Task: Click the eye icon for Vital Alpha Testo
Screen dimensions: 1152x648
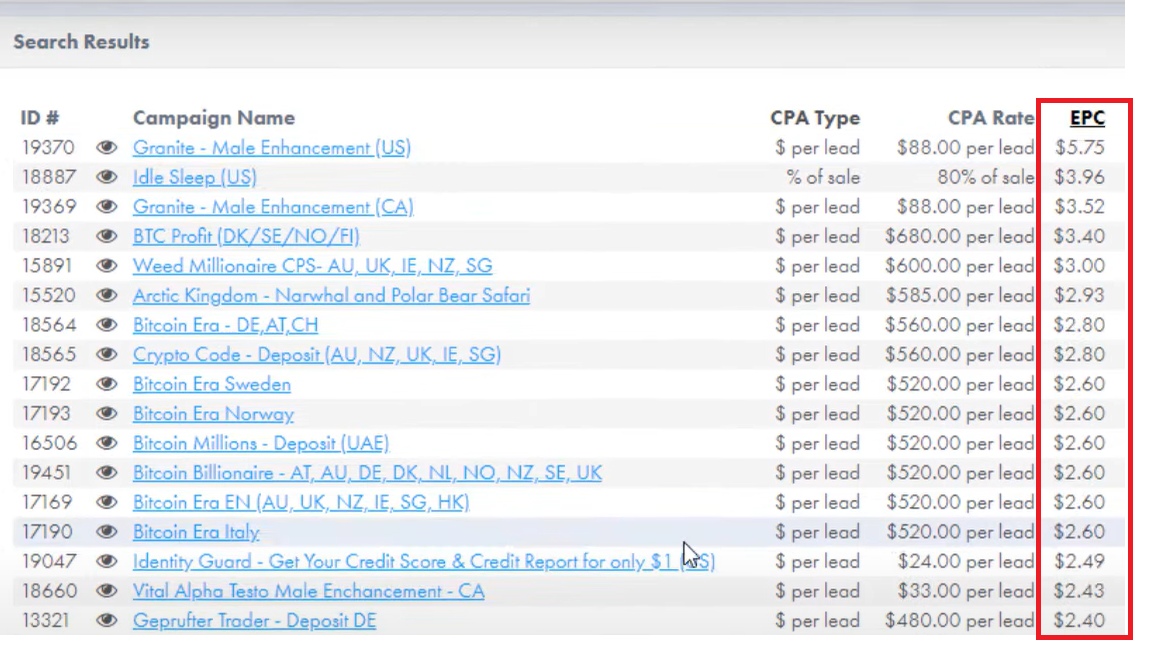Action: click(107, 591)
